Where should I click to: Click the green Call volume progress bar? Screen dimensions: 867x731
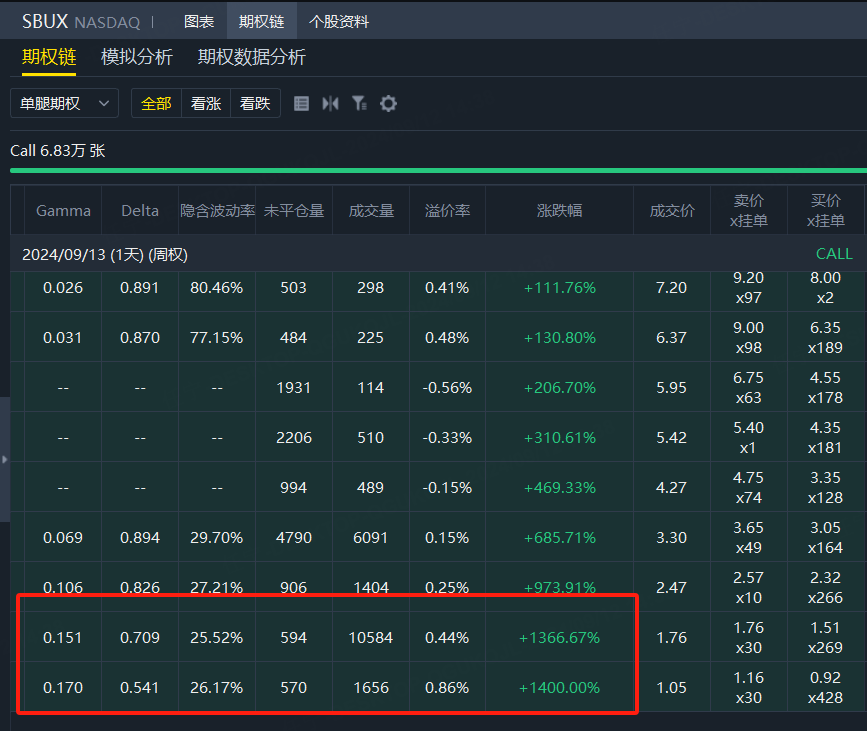click(438, 170)
